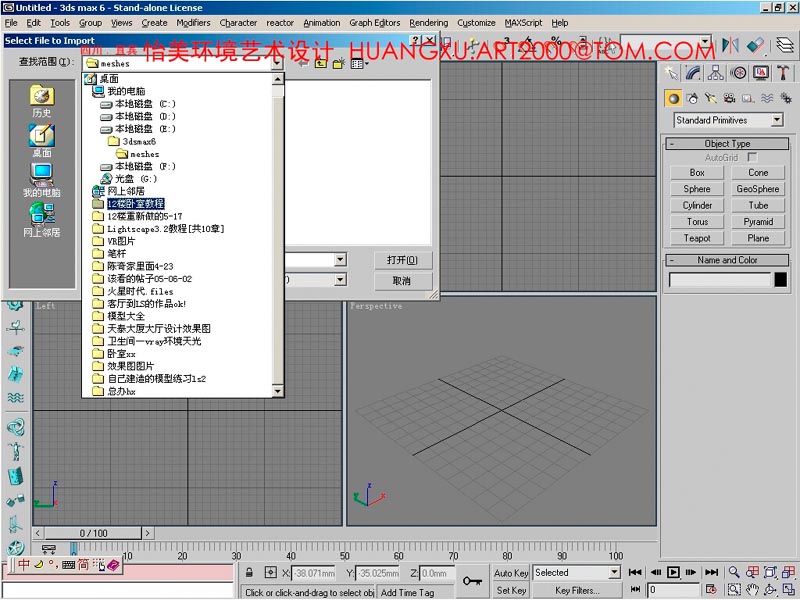Image resolution: width=800 pixels, height=600 pixels.
Task: Collapse the Name and Color rollout
Action: 727,260
